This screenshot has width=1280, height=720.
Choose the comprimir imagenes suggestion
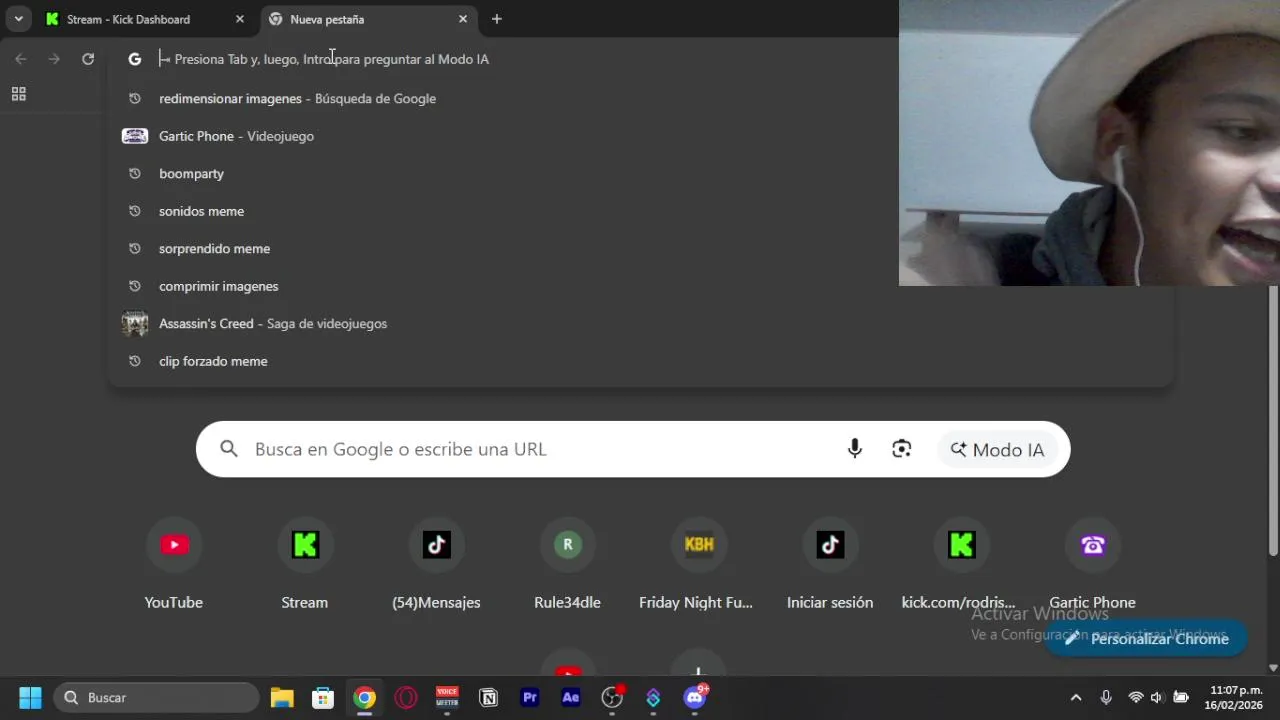(640, 286)
